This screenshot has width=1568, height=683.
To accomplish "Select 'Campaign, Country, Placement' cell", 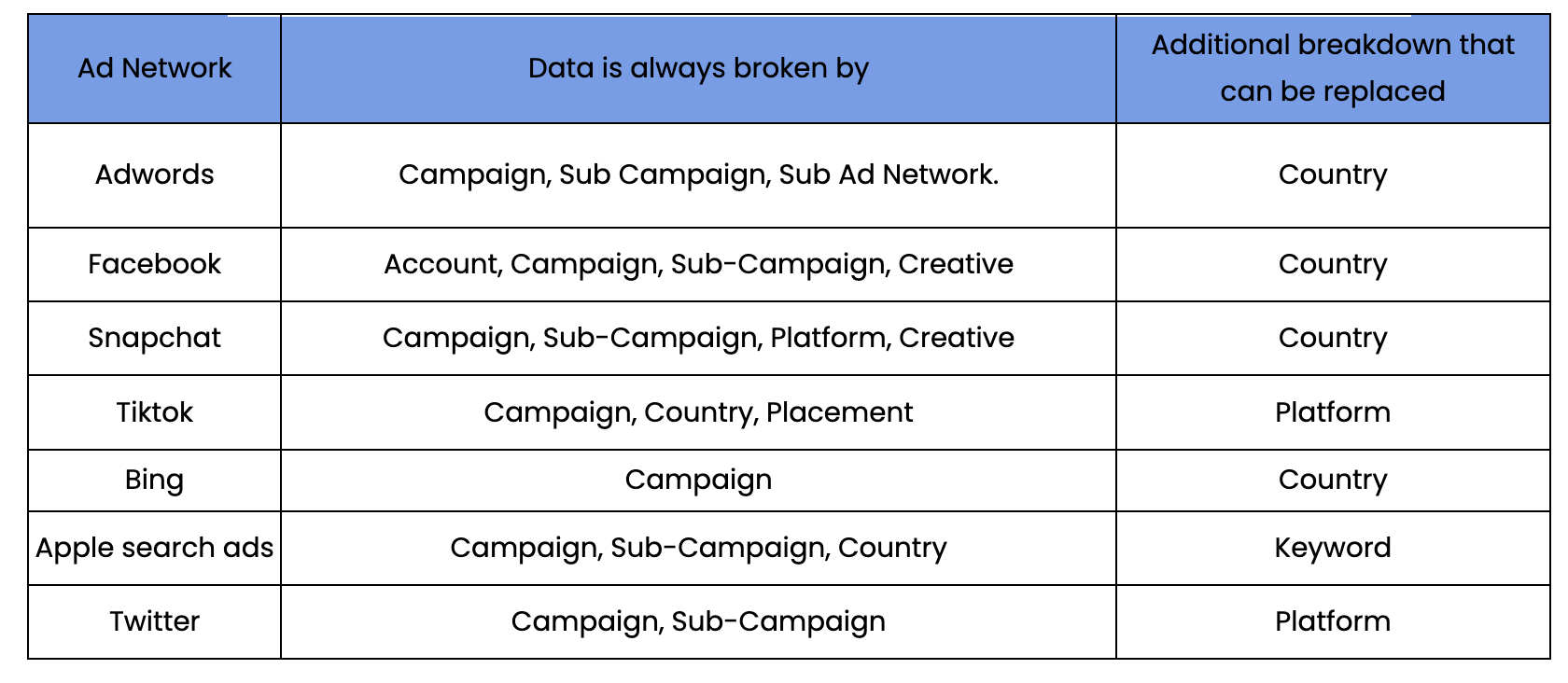I will point(698,412).
